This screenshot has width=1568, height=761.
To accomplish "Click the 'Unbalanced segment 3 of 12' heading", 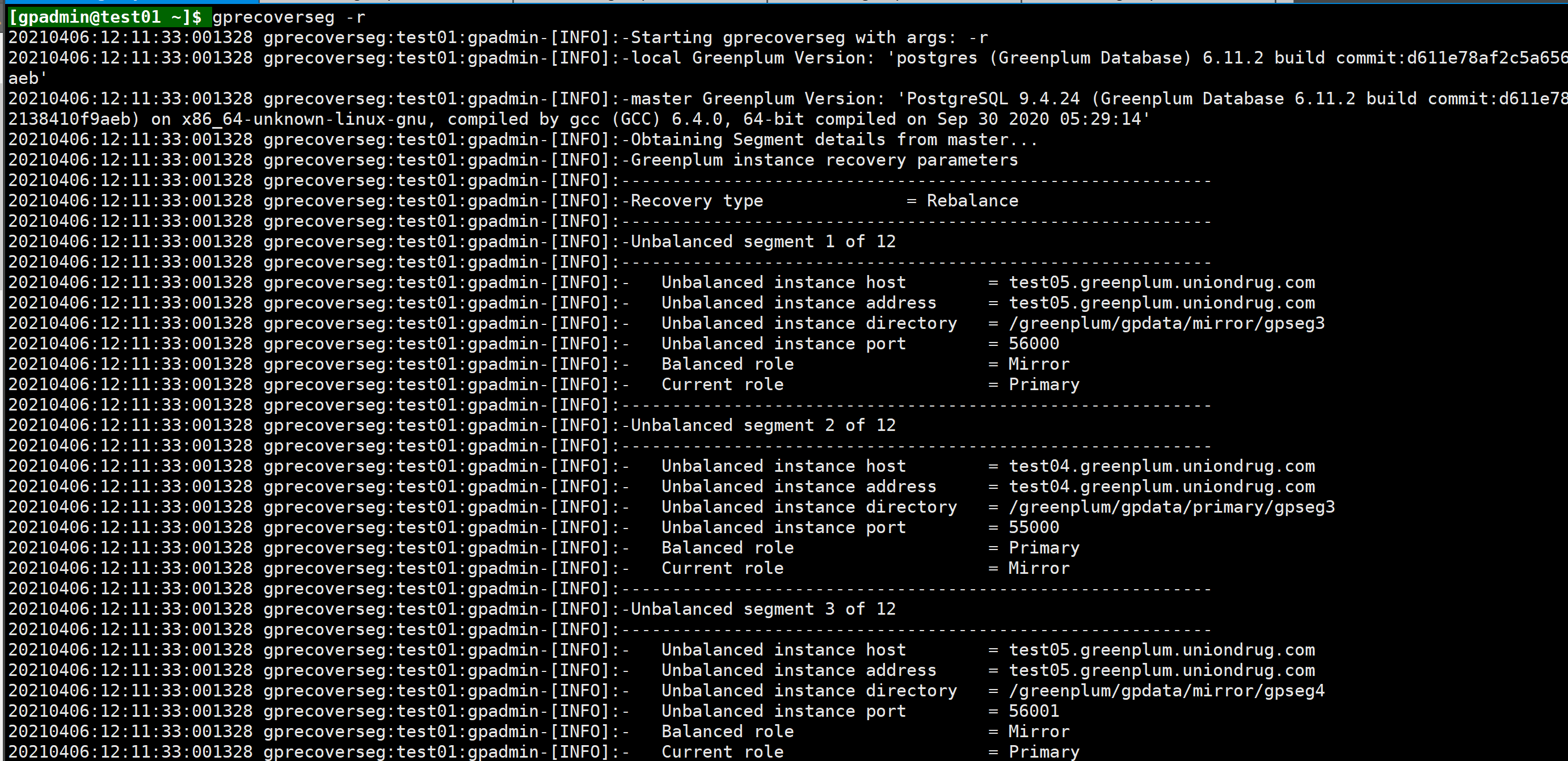I will (764, 609).
